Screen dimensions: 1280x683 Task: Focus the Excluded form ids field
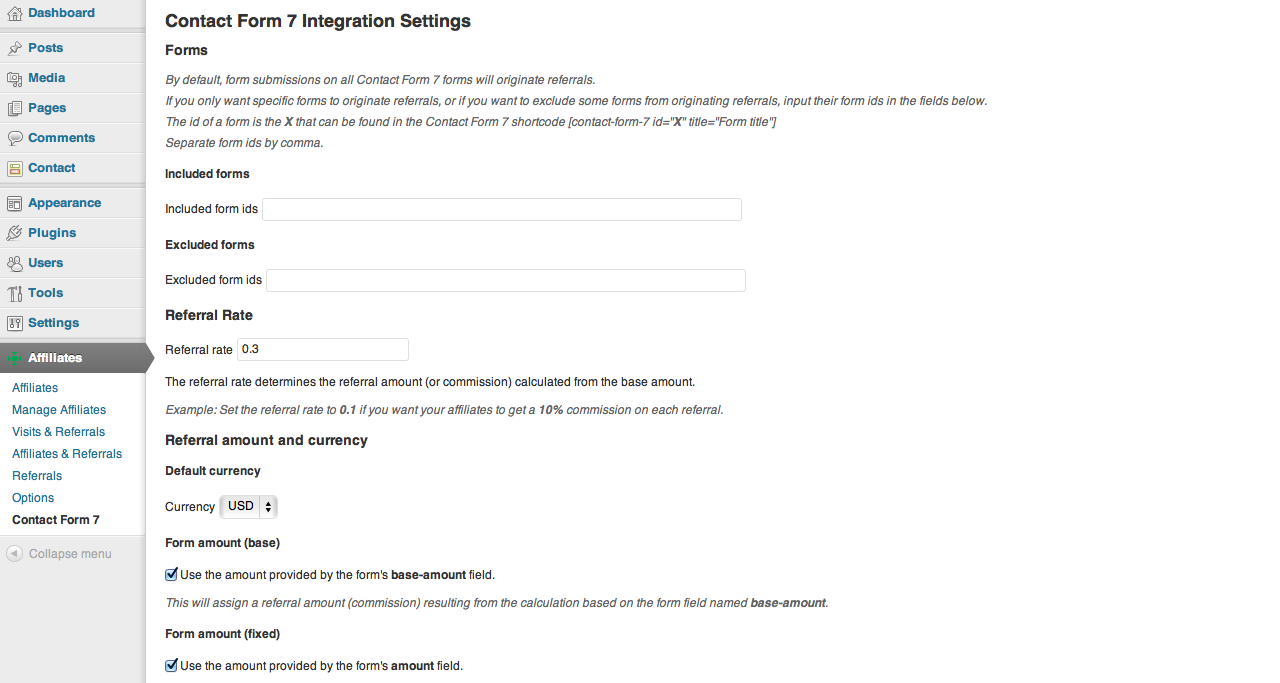point(505,280)
